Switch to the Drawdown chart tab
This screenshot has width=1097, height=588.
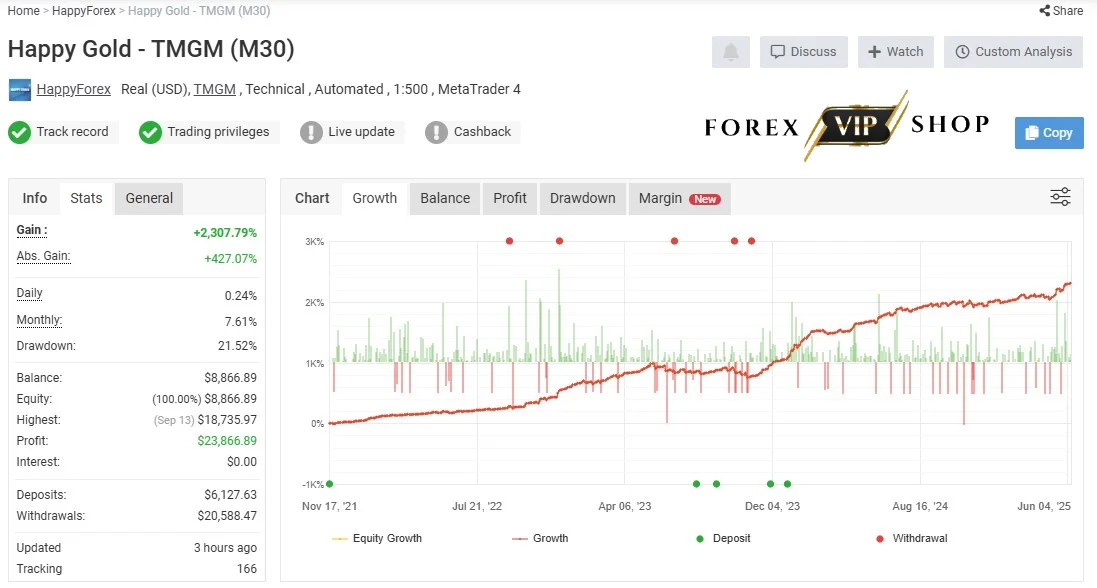[x=583, y=198]
